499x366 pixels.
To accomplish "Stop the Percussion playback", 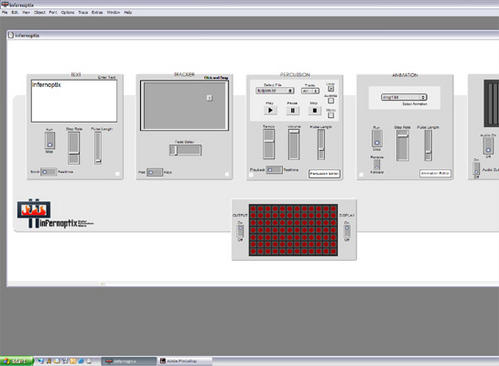I will tap(314, 110).
